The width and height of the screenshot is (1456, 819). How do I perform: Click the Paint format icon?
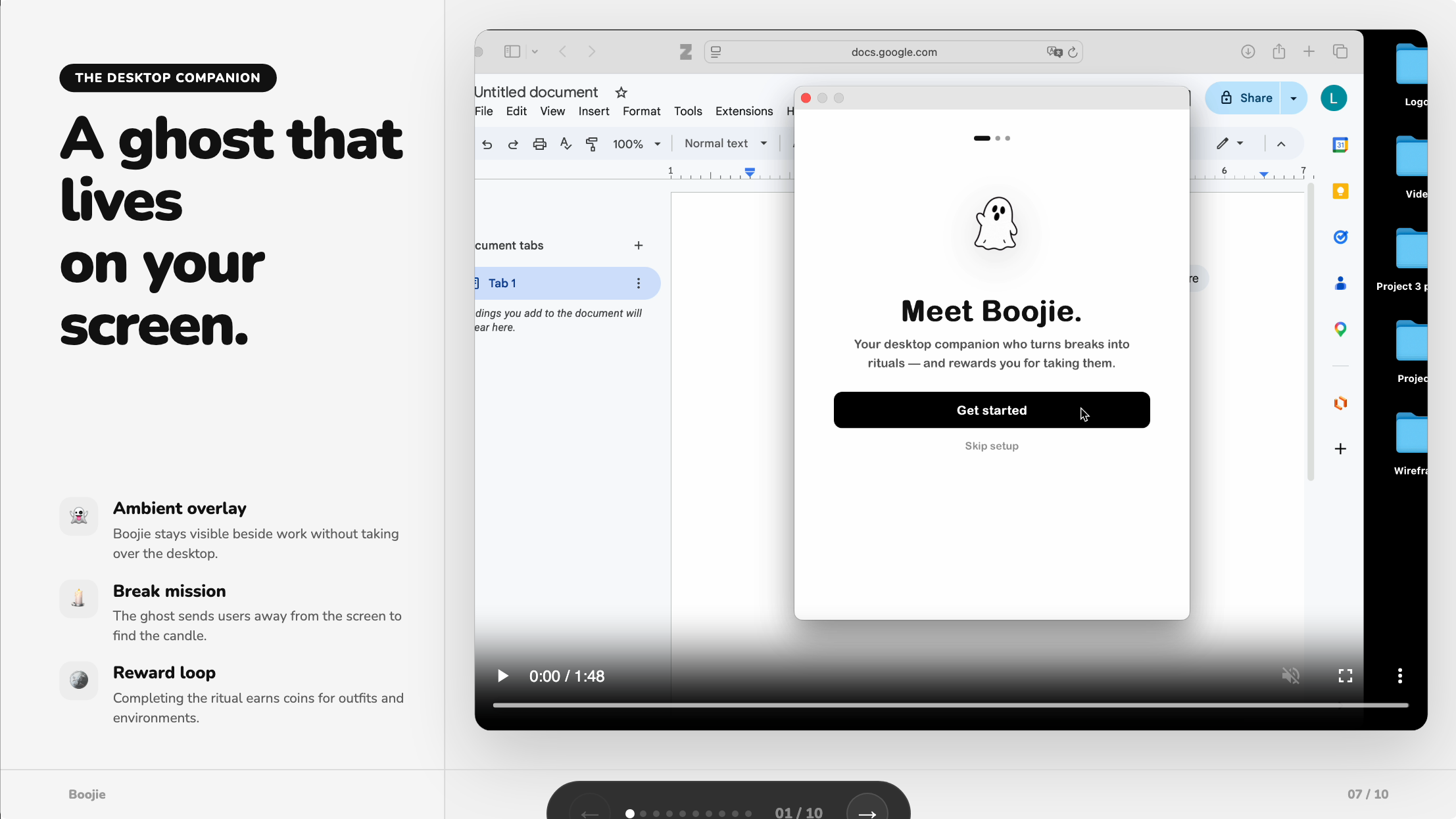tap(592, 144)
